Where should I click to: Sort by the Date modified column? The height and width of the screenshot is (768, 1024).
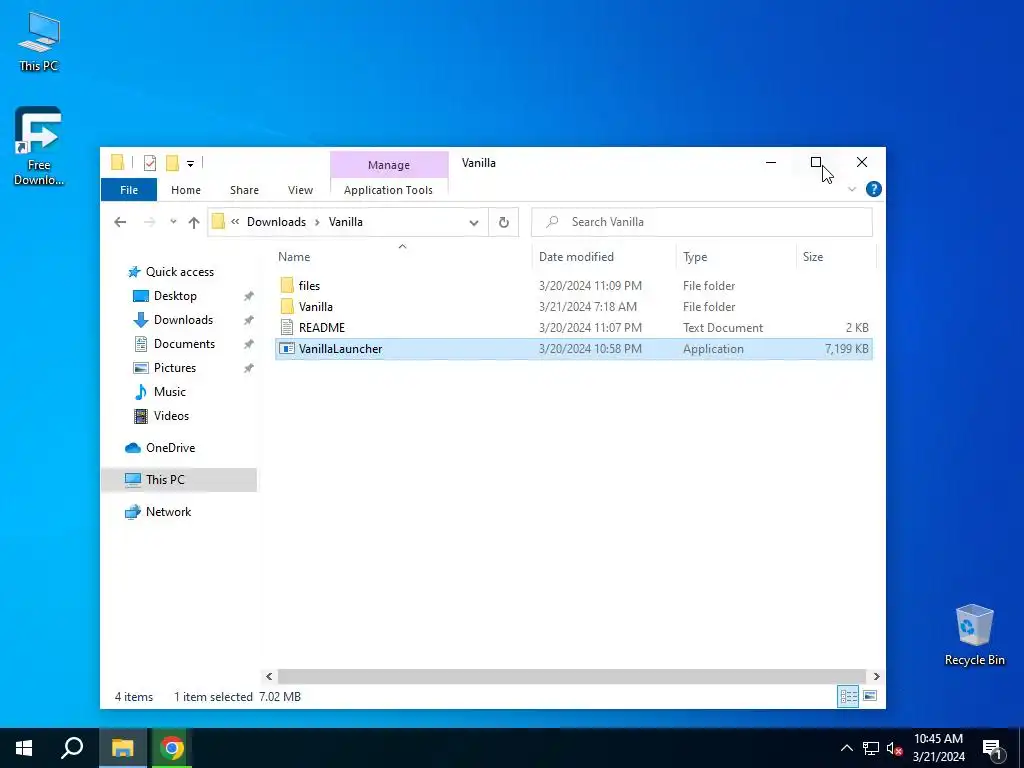[x=604, y=257]
